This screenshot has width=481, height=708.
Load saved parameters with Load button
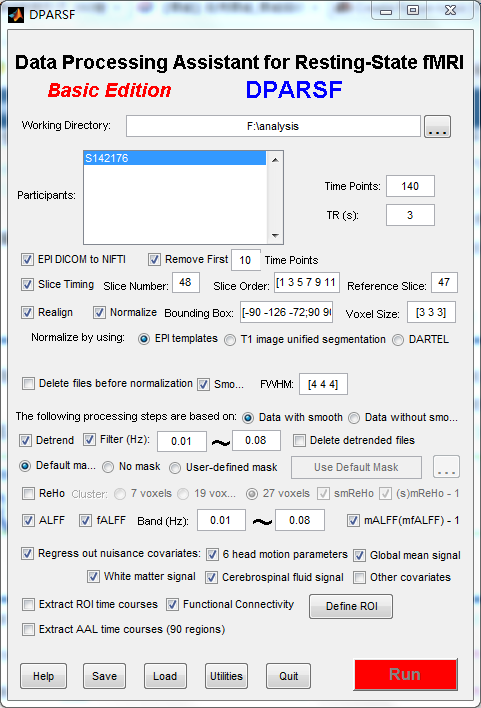(165, 676)
